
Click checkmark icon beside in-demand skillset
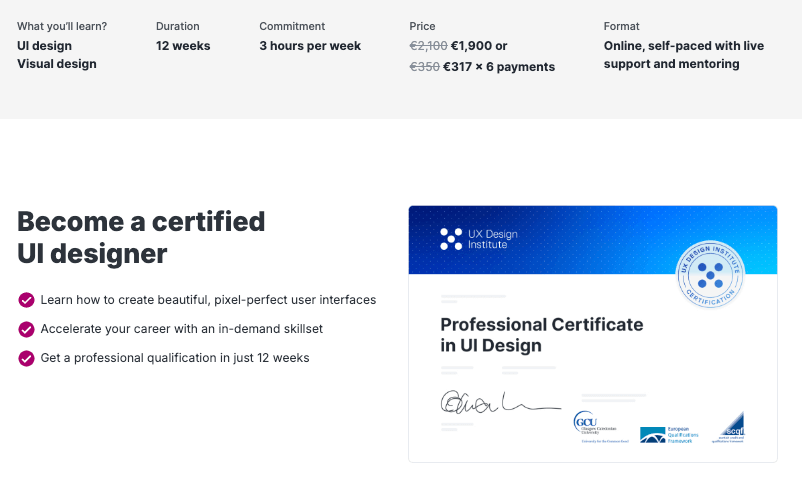click(26, 329)
